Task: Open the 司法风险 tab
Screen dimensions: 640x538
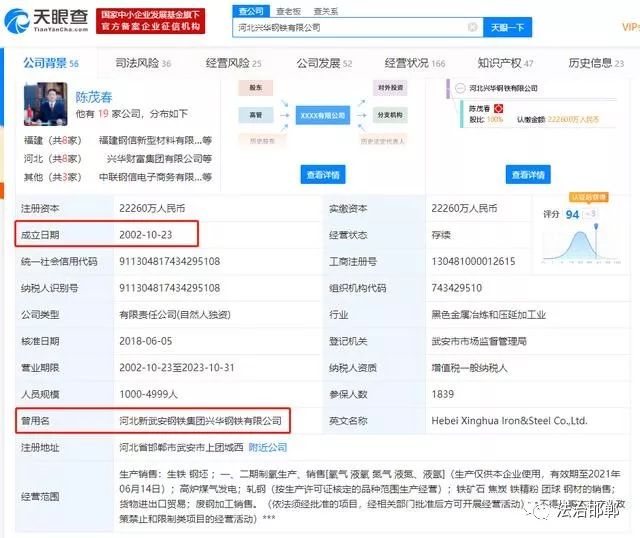Action: point(143,63)
